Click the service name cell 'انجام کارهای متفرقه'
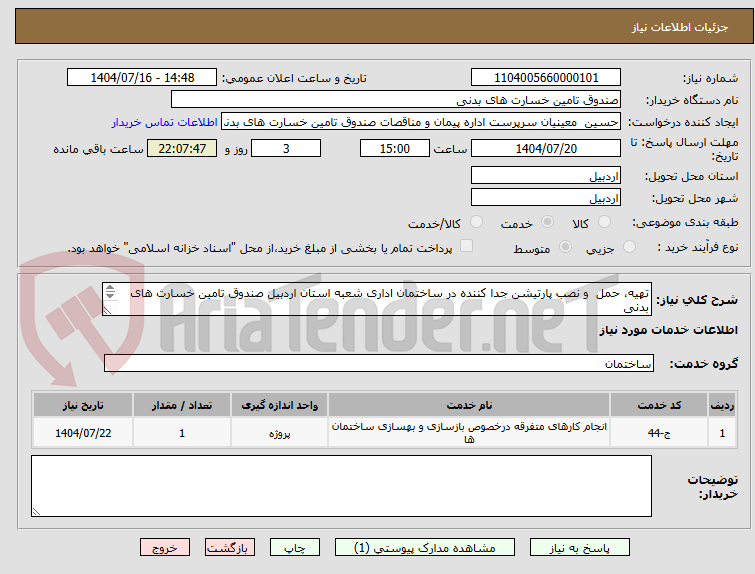The image size is (755, 574). point(469,433)
